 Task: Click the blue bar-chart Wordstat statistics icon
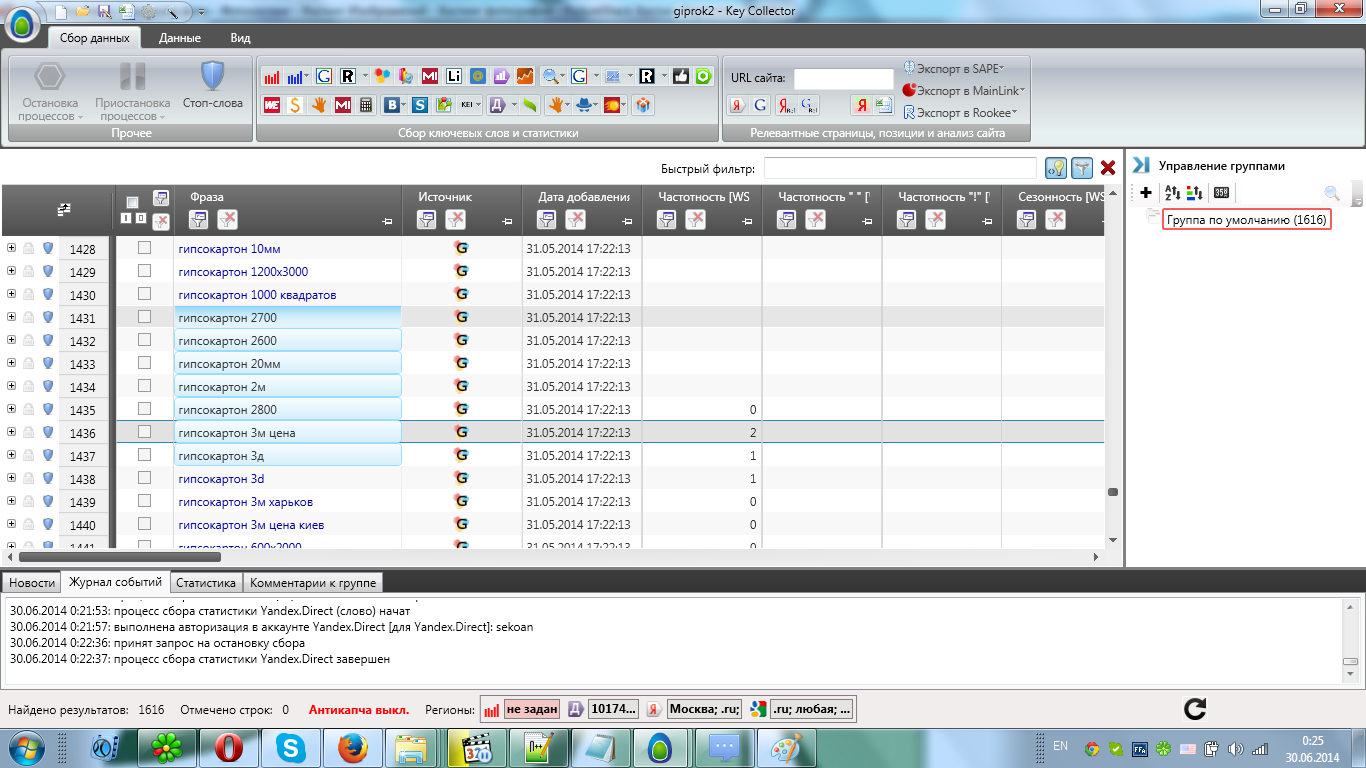(295, 76)
